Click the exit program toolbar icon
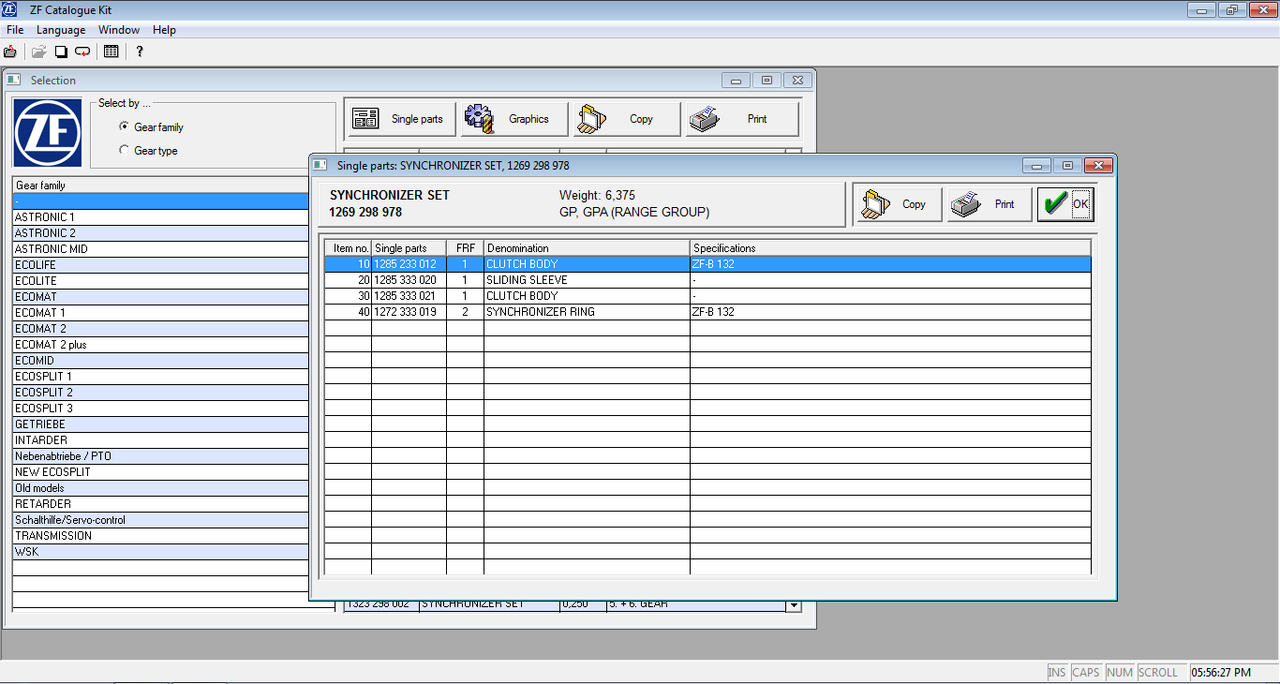1280x684 pixels. click(x=11, y=51)
